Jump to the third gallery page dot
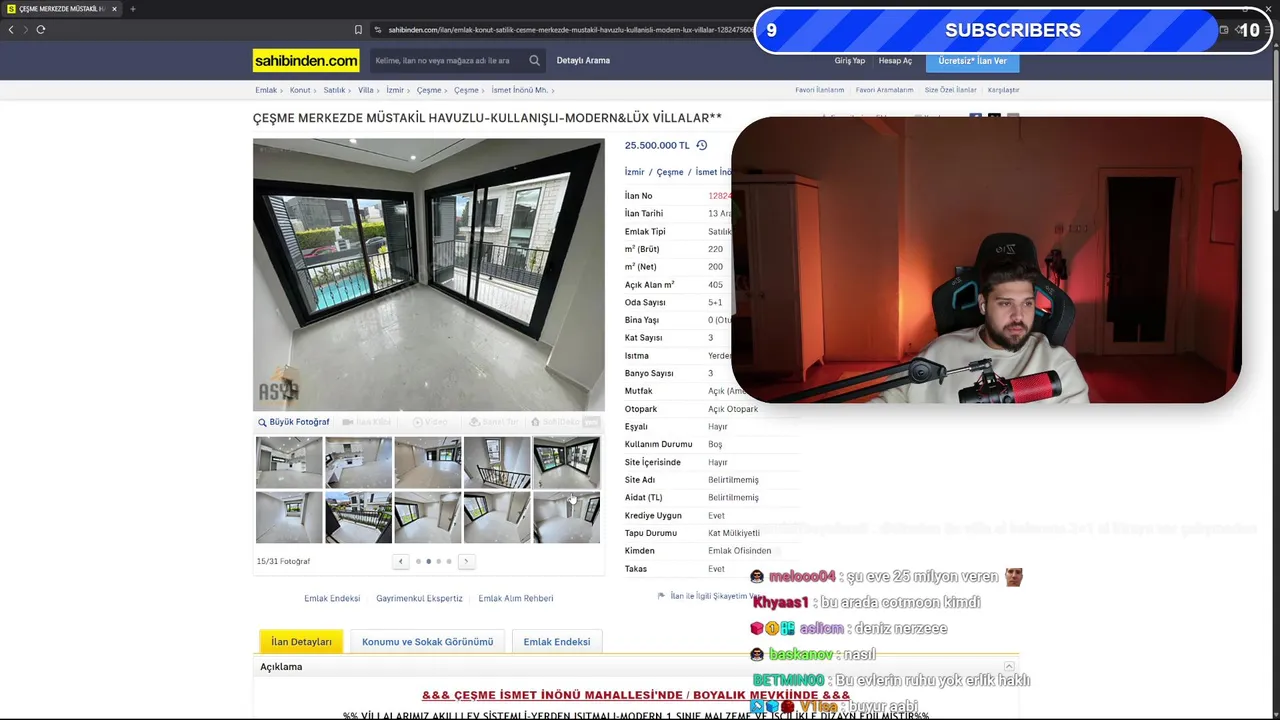This screenshot has height=720, width=1280. (439, 561)
